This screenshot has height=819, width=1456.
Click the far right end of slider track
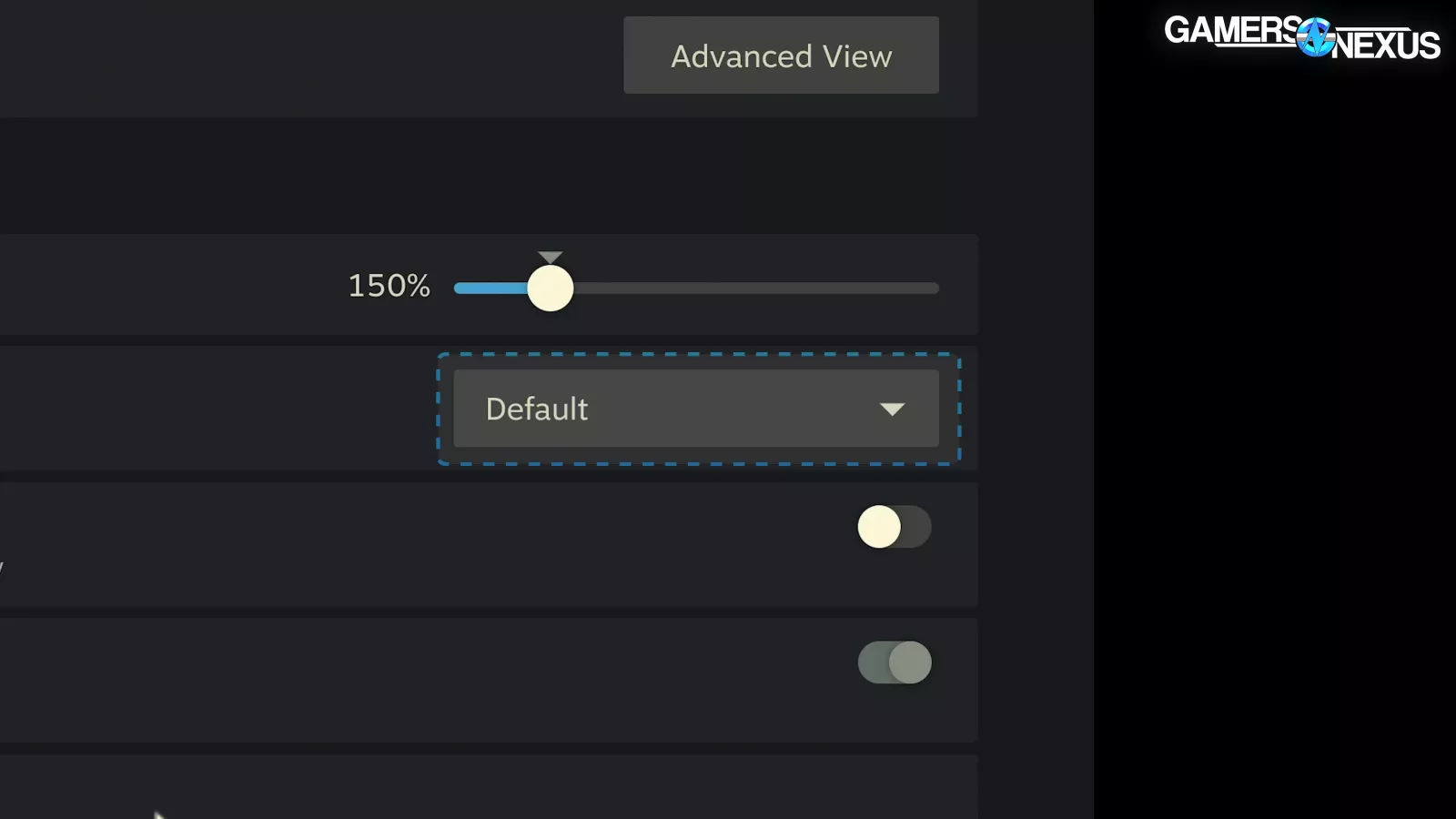pos(934,288)
